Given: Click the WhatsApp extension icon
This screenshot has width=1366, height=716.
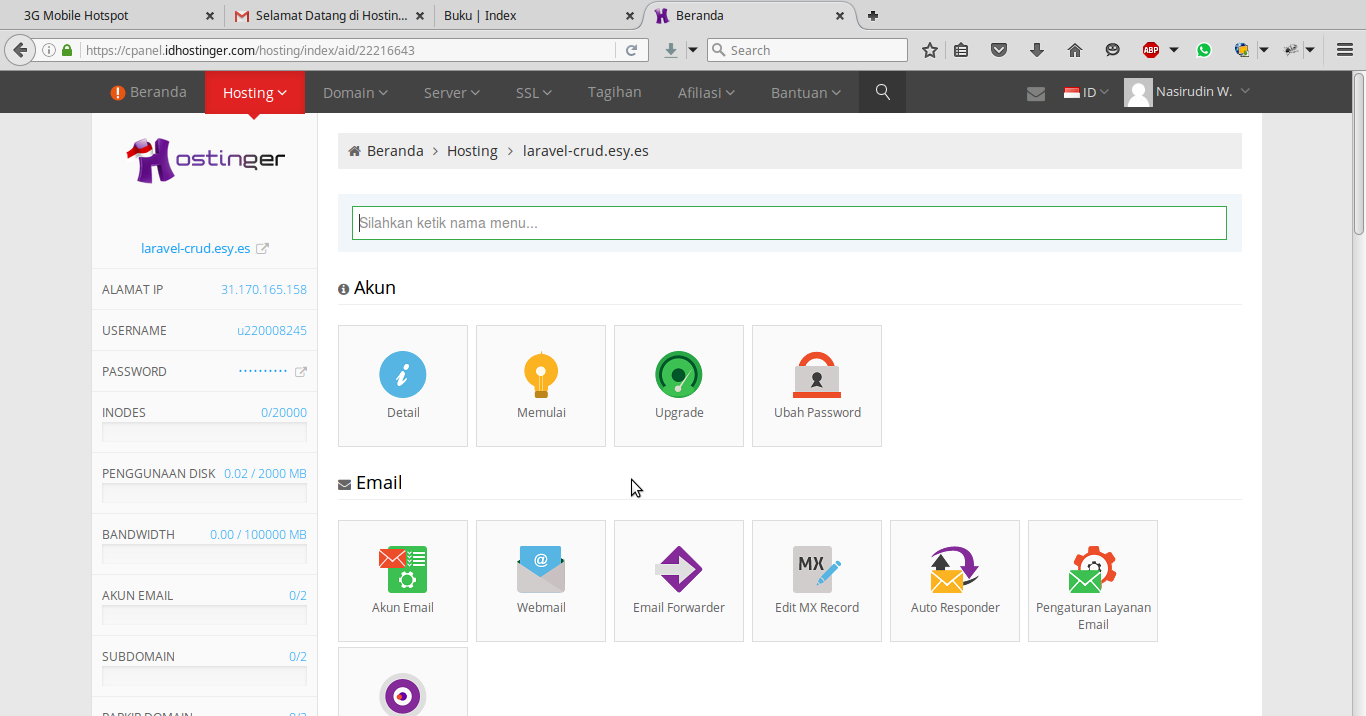Looking at the screenshot, I should 1204,50.
